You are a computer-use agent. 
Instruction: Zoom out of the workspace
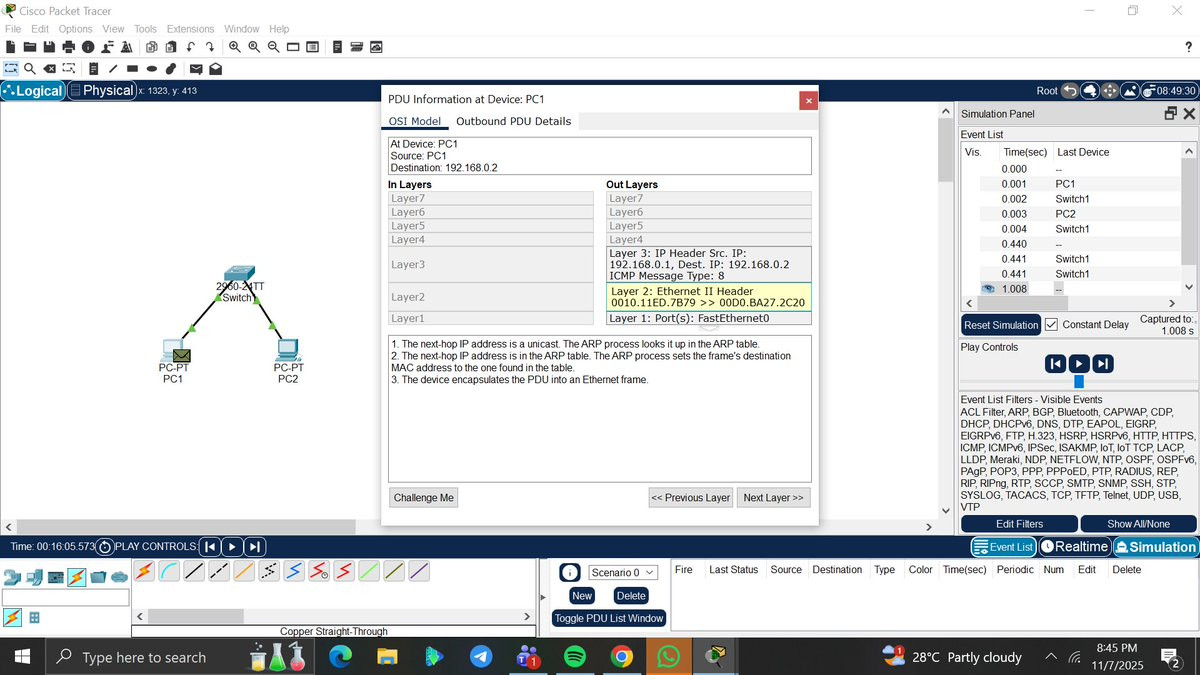point(274,47)
